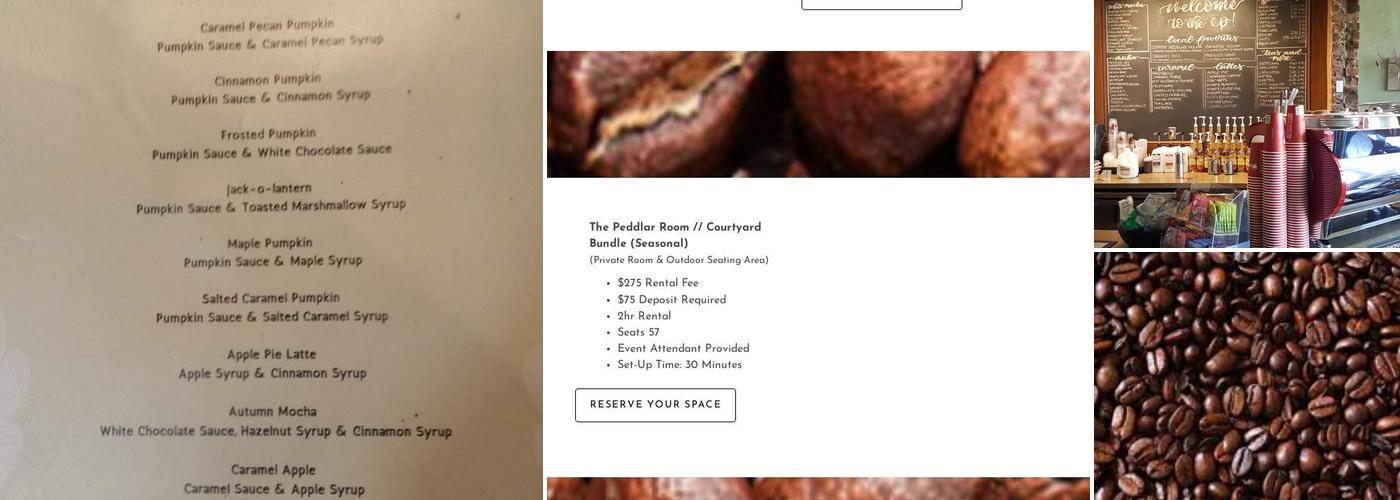Click the Caramel Pecan Pumpkin menu entry
The height and width of the screenshot is (500, 1400).
coord(269,35)
